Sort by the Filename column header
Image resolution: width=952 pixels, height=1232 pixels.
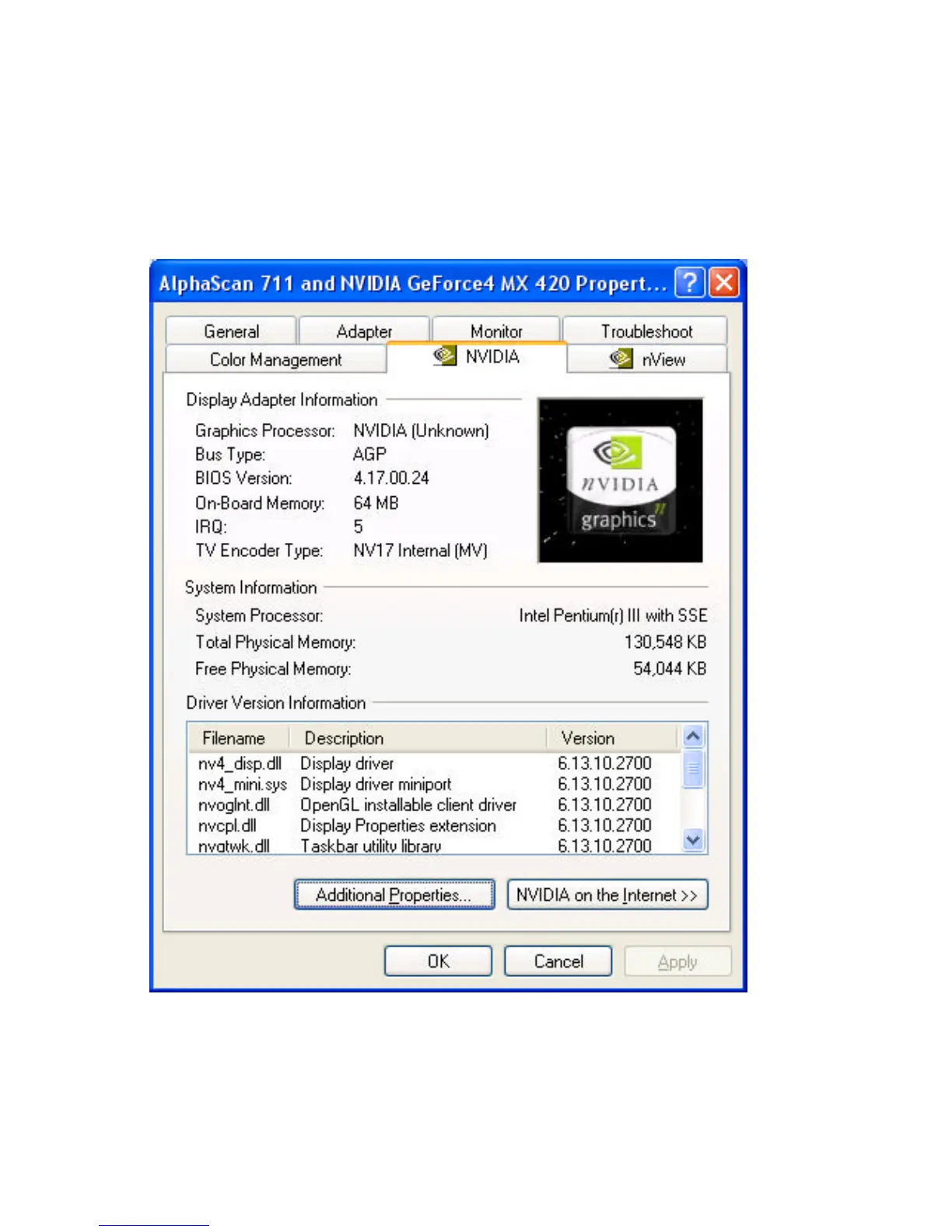pos(238,737)
